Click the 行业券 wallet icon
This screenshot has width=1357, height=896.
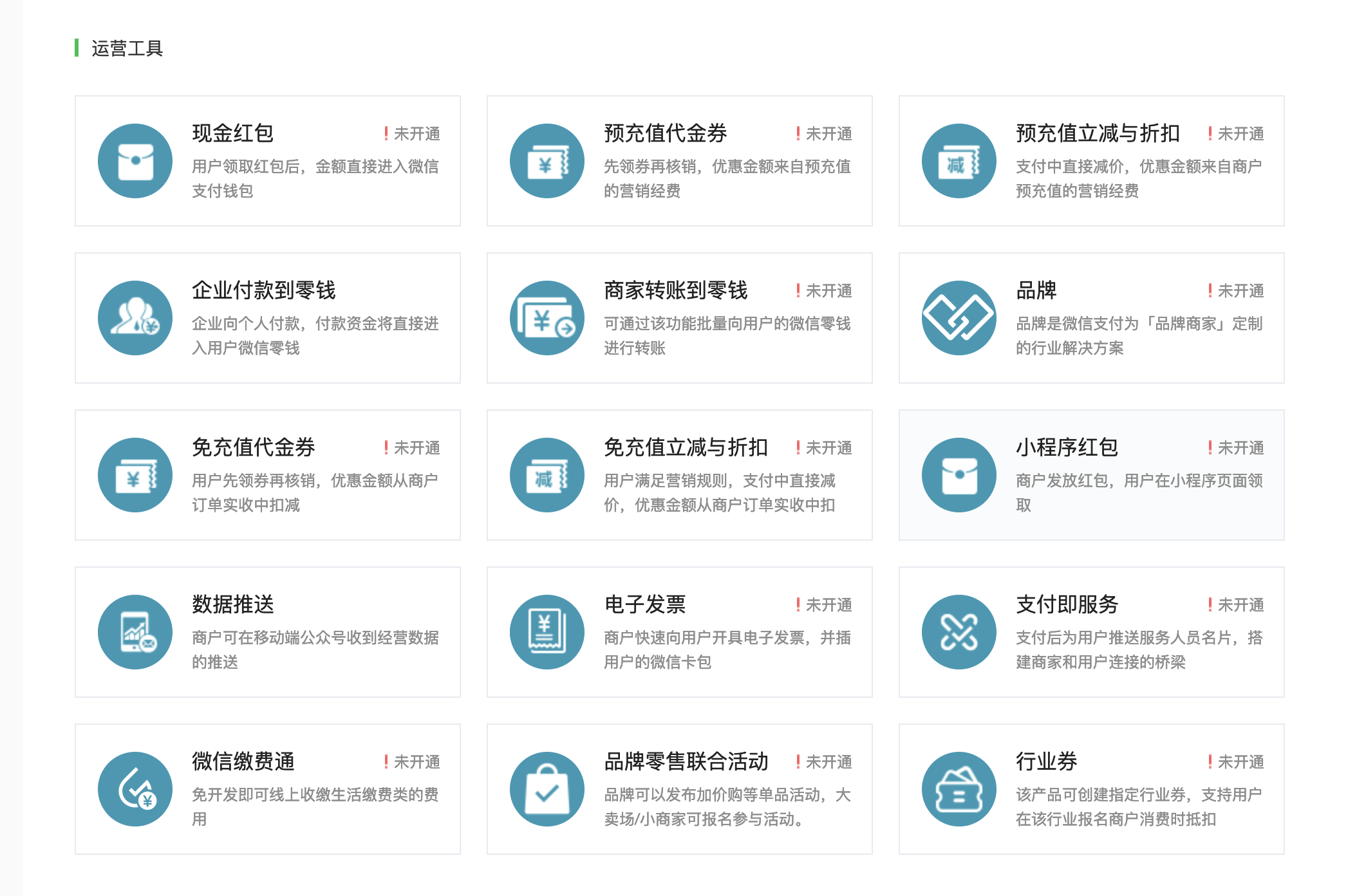(x=959, y=789)
